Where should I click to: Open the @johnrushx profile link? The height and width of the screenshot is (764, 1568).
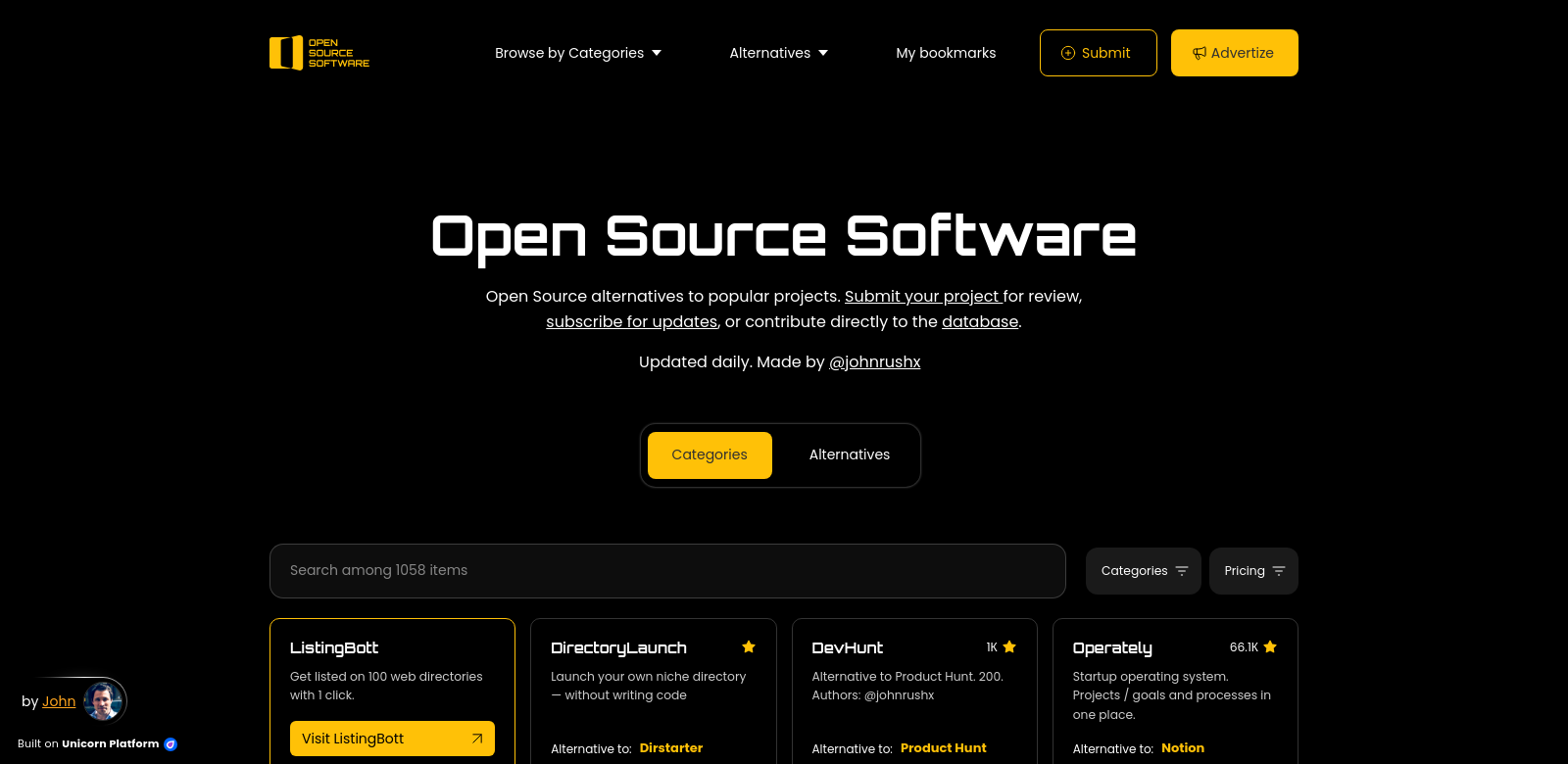875,361
